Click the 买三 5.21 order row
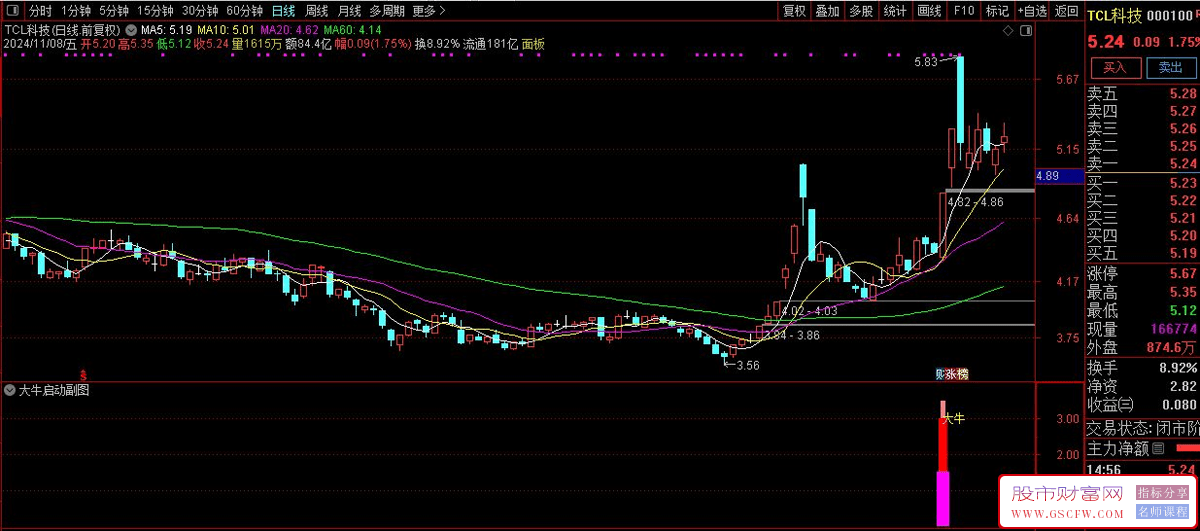1200x531 pixels. [x=1142, y=218]
